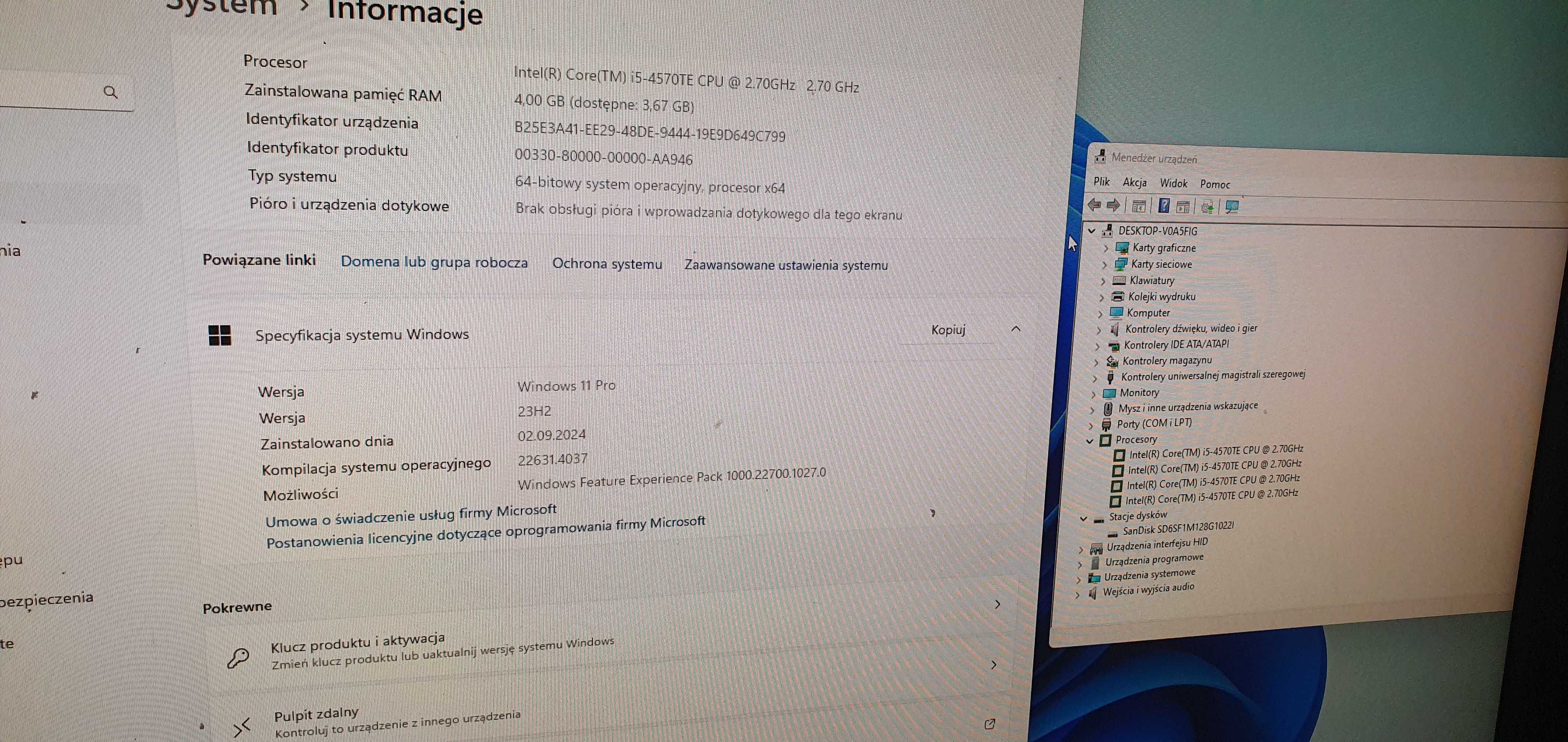Screen dimensions: 1568x742
Task: Click the 22631.4037 build number
Action: 553,459
